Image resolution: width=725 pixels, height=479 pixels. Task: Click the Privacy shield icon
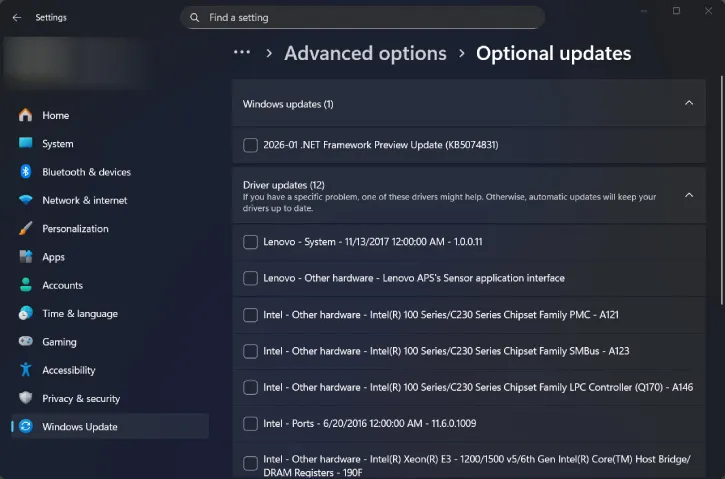[x=26, y=398]
